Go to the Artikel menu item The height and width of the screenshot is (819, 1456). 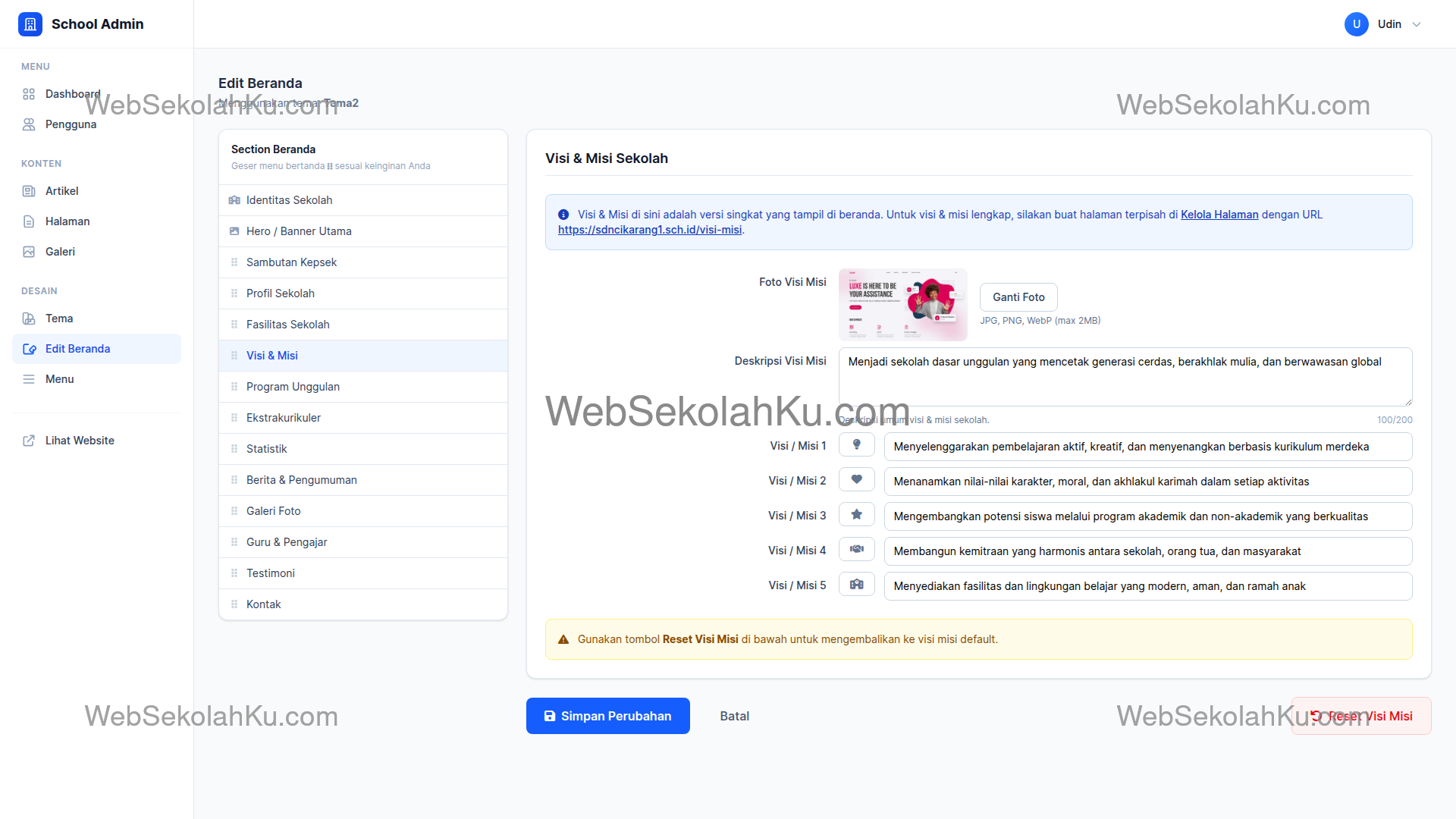click(x=97, y=191)
